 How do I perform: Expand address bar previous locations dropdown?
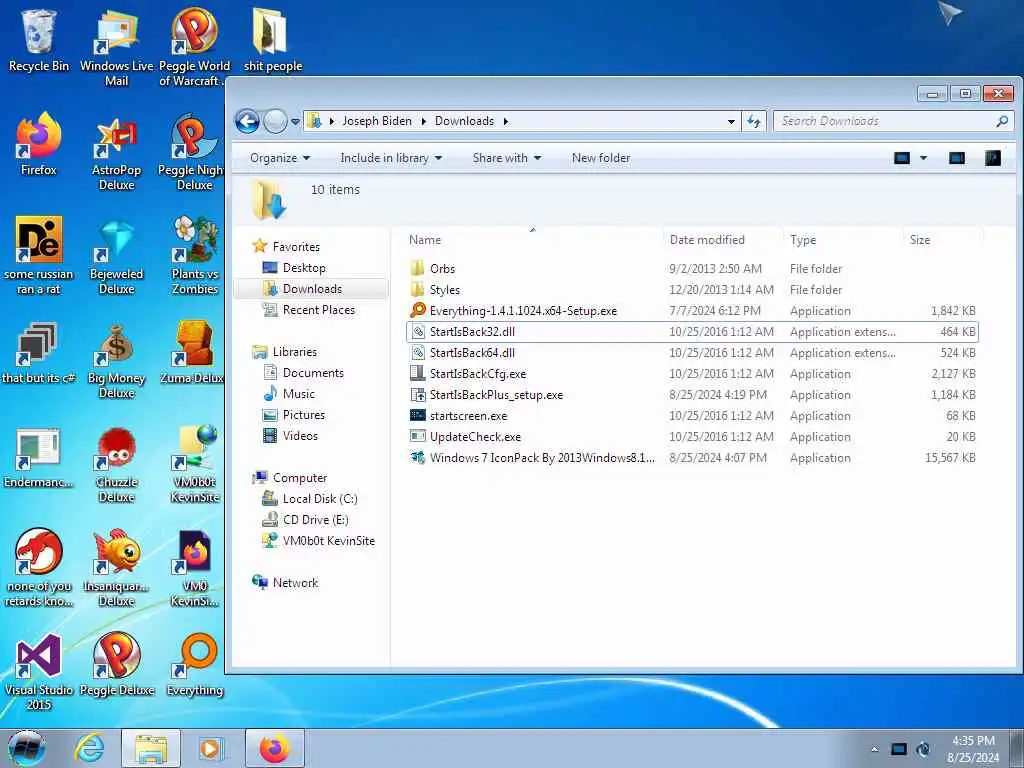click(731, 121)
